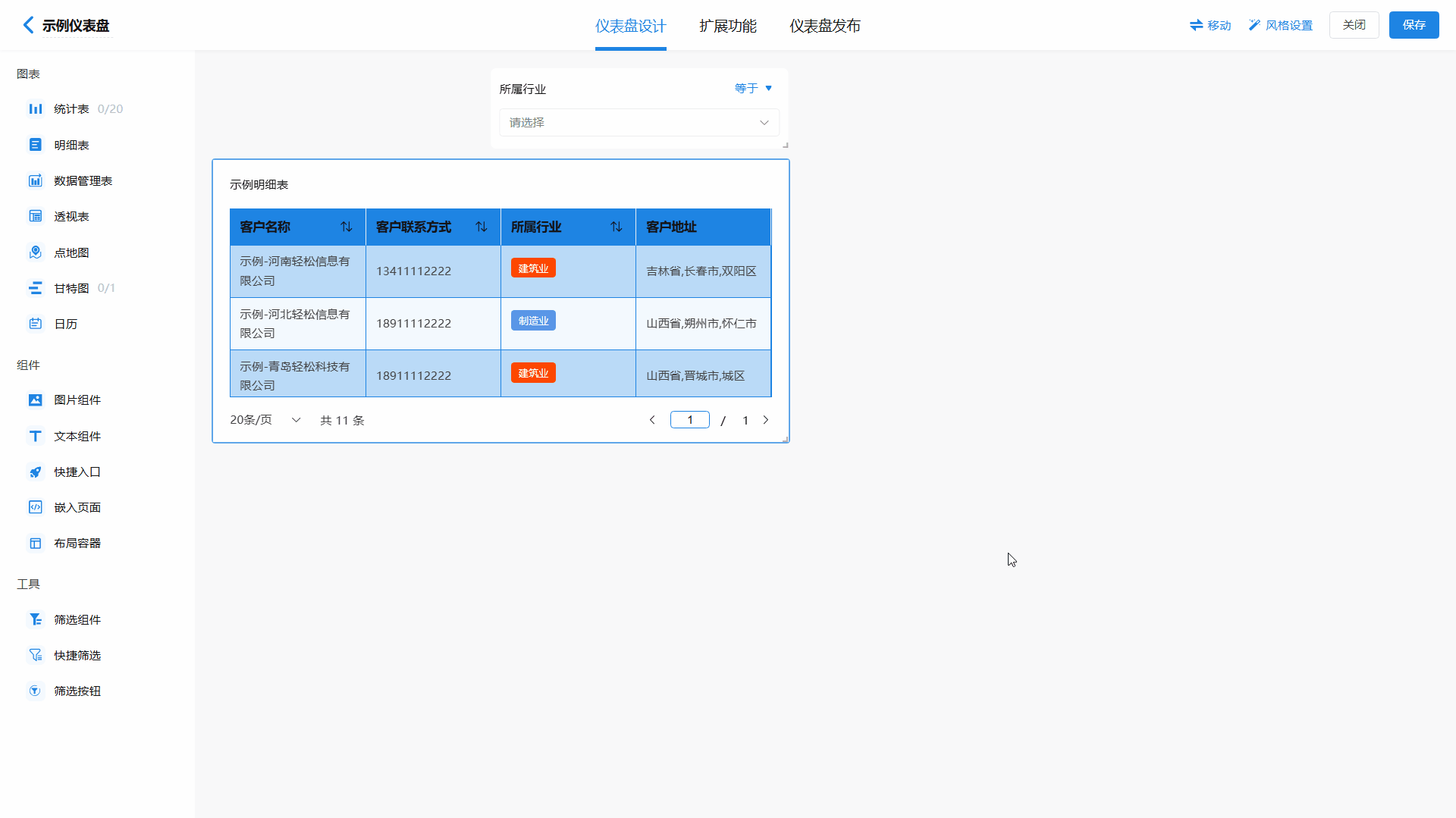Select the 点地图 map pin icon
This screenshot has width=1456, height=818.
36,252
